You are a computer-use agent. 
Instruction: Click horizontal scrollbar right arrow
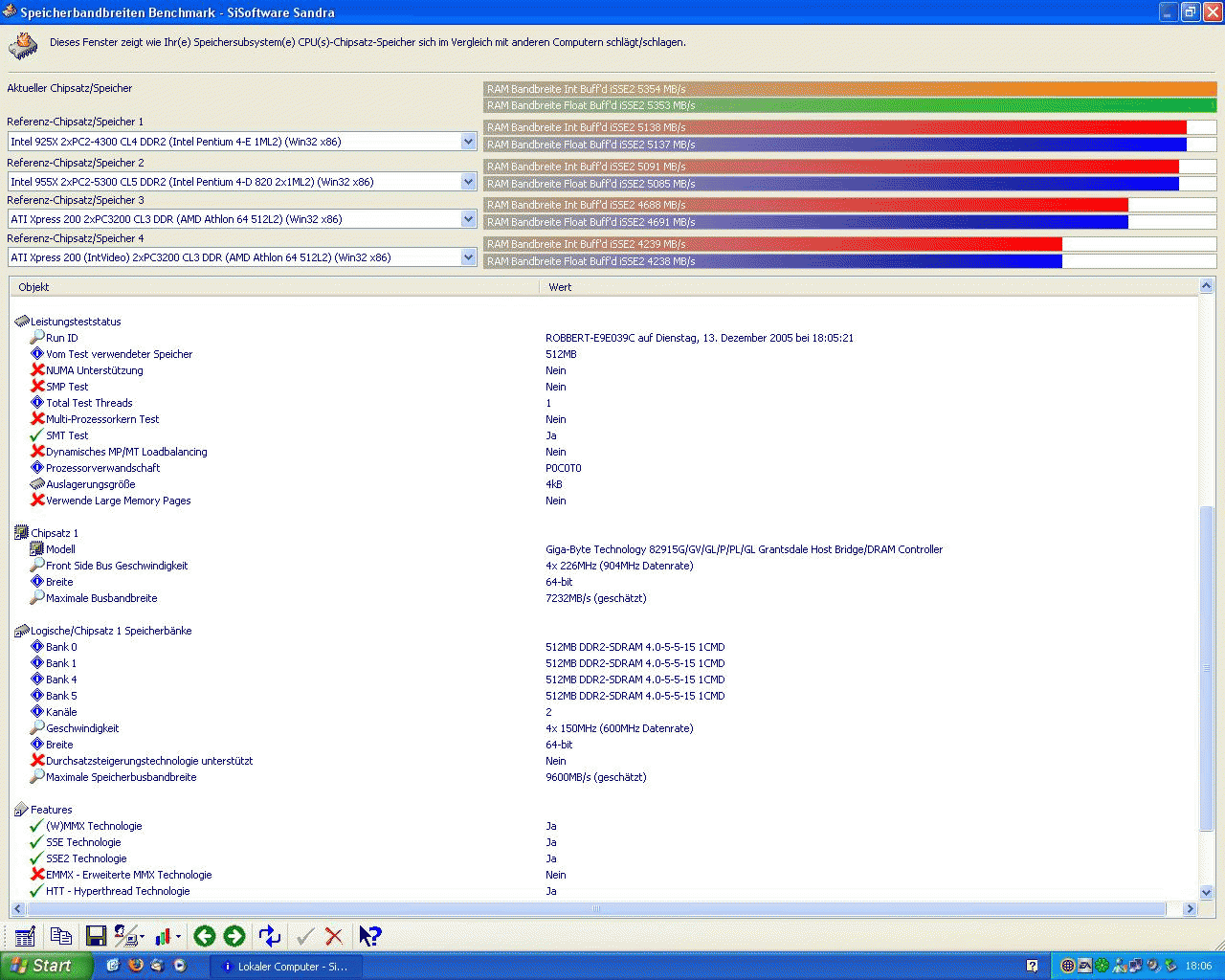click(x=1191, y=909)
